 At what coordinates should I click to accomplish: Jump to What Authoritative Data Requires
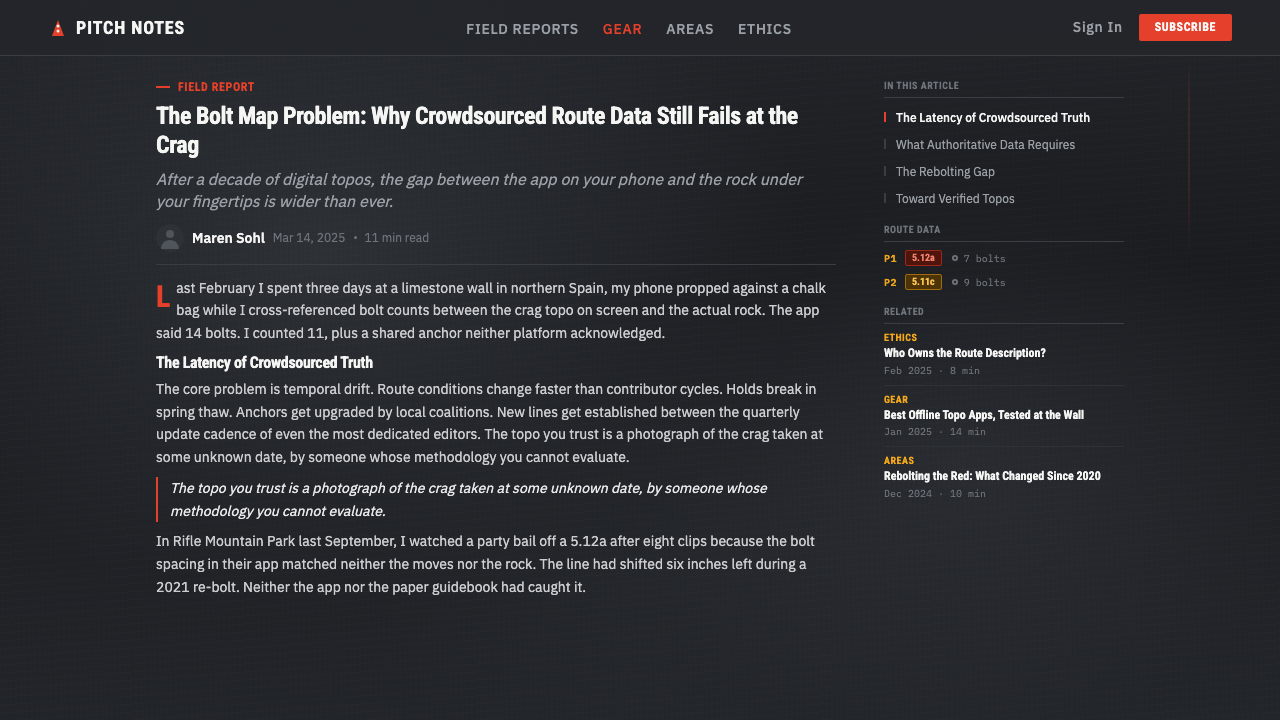tap(985, 145)
